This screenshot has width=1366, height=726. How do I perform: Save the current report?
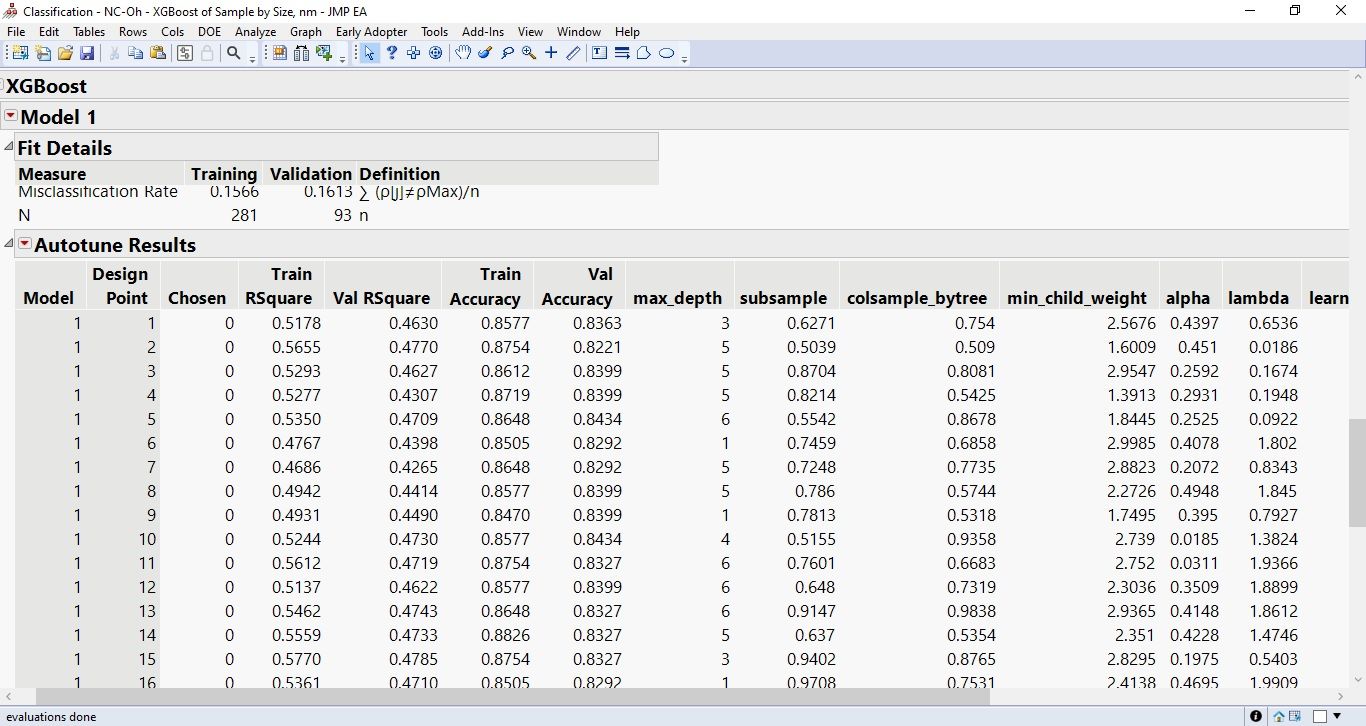87,53
